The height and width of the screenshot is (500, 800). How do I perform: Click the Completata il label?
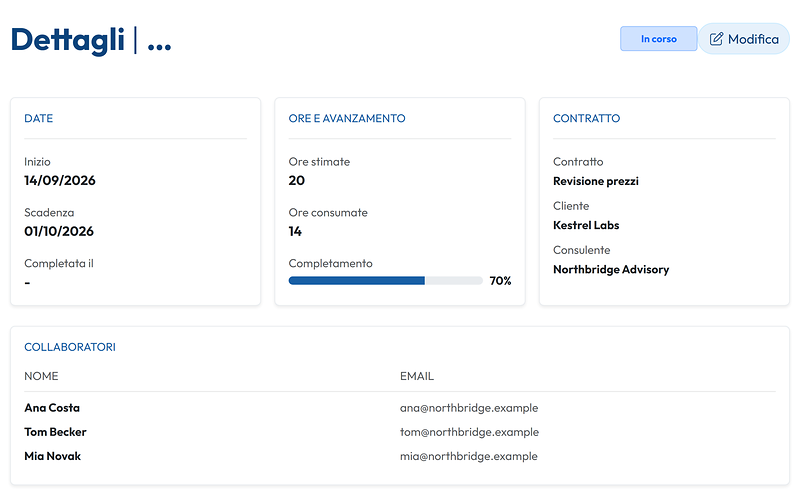coord(59,263)
